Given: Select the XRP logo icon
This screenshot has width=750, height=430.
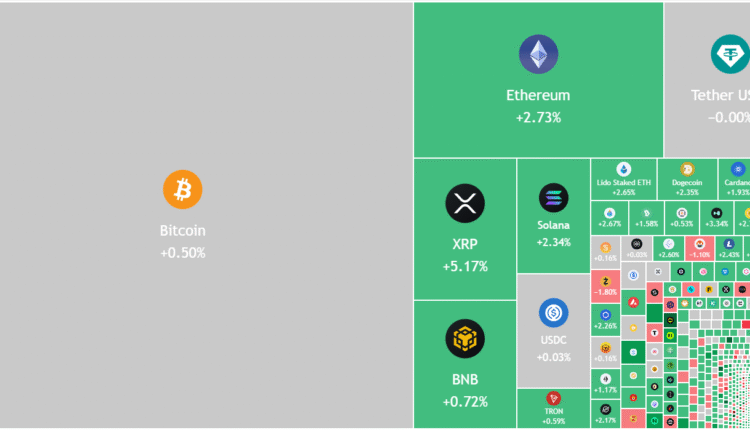Looking at the screenshot, I should point(465,204).
